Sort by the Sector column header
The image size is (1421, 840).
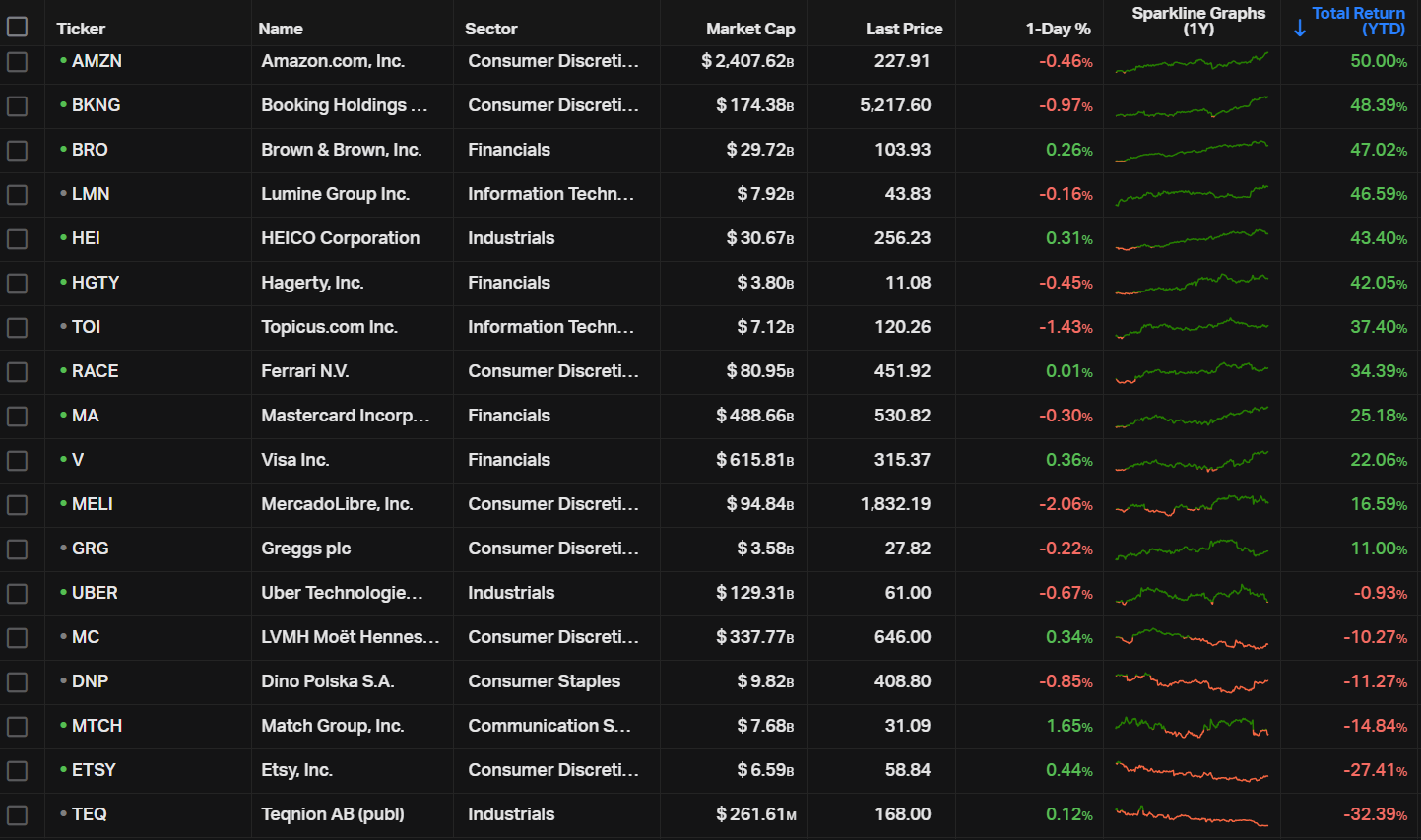tap(491, 29)
